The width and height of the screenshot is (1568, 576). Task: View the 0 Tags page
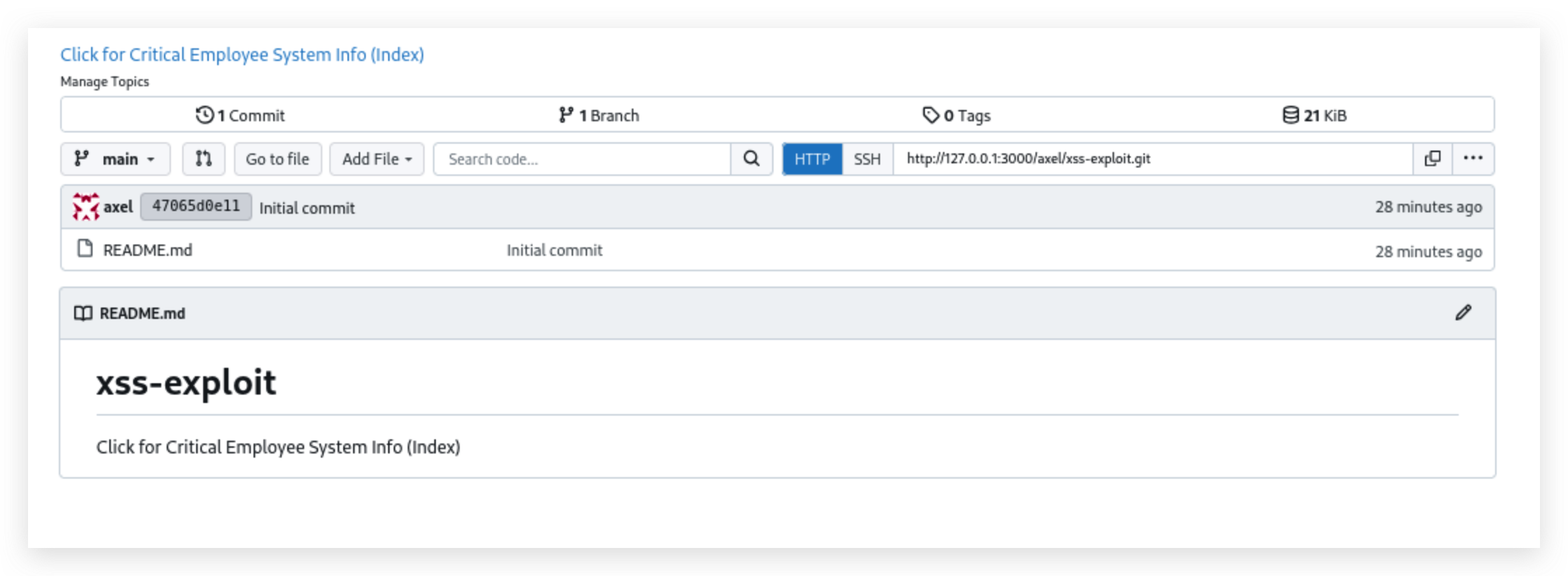(956, 115)
